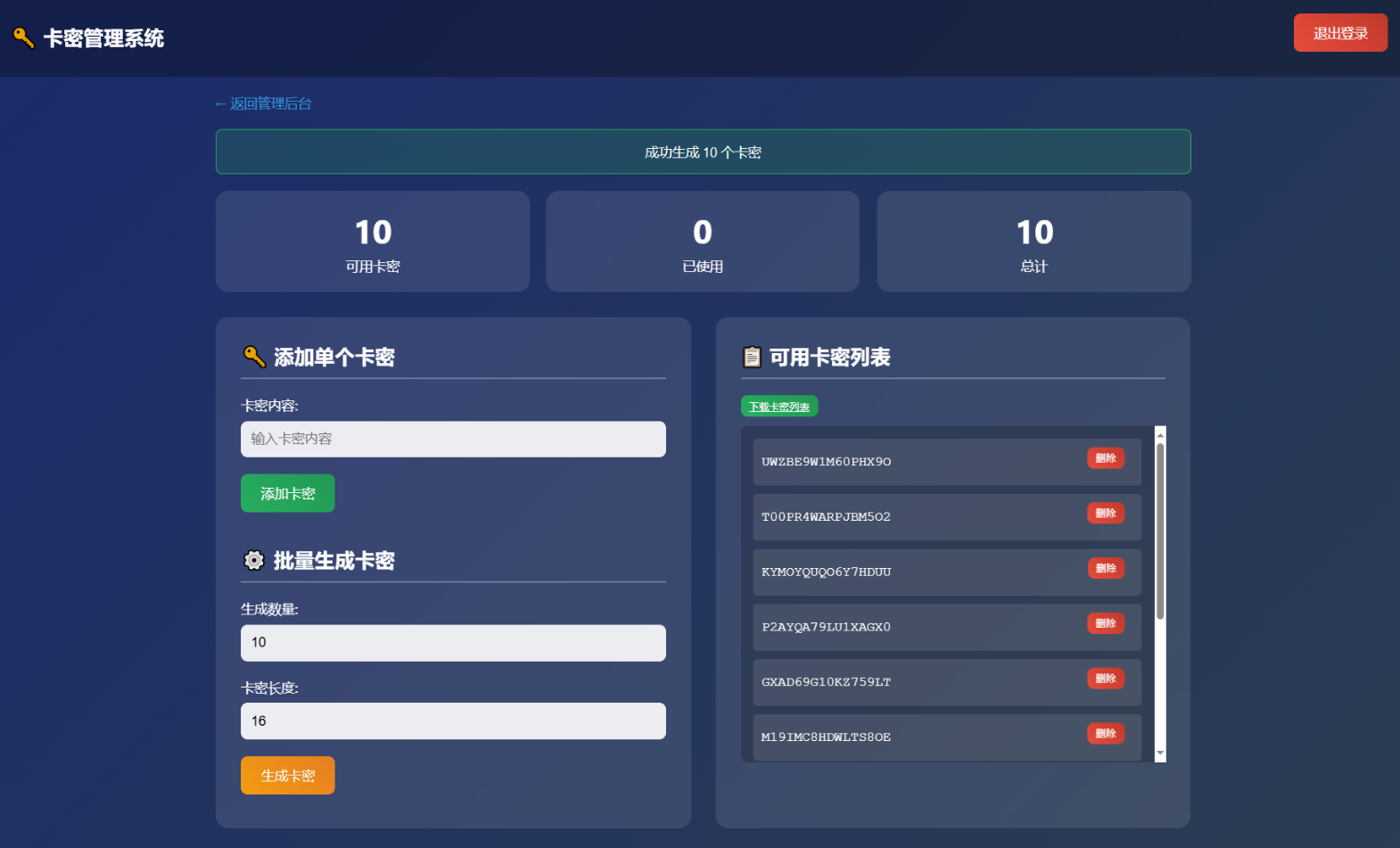Viewport: 1400px width, 848px height.
Task: Click the 可用卡密 statistic card
Action: pyautogui.click(x=373, y=242)
